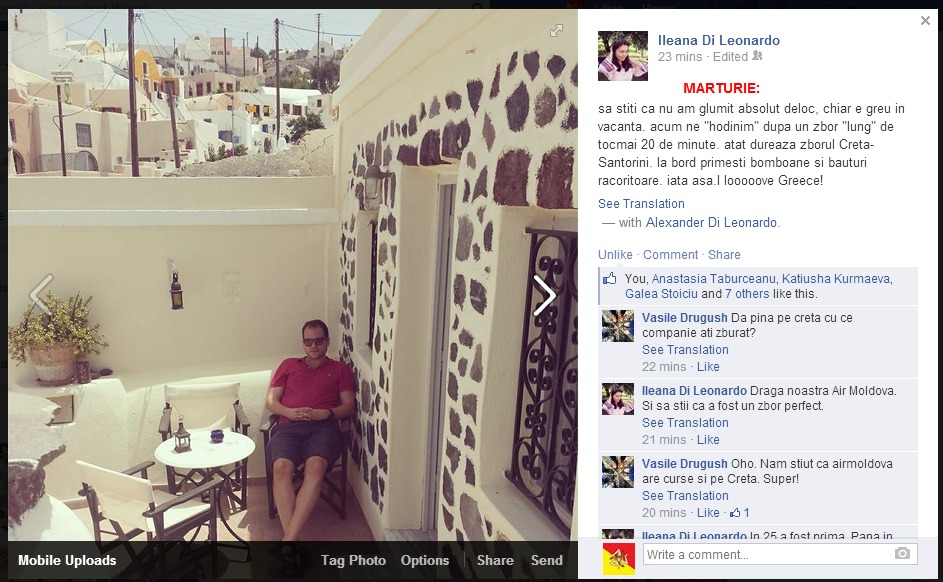
Task: Open post audience friends icon by Edited
Action: (x=757, y=56)
